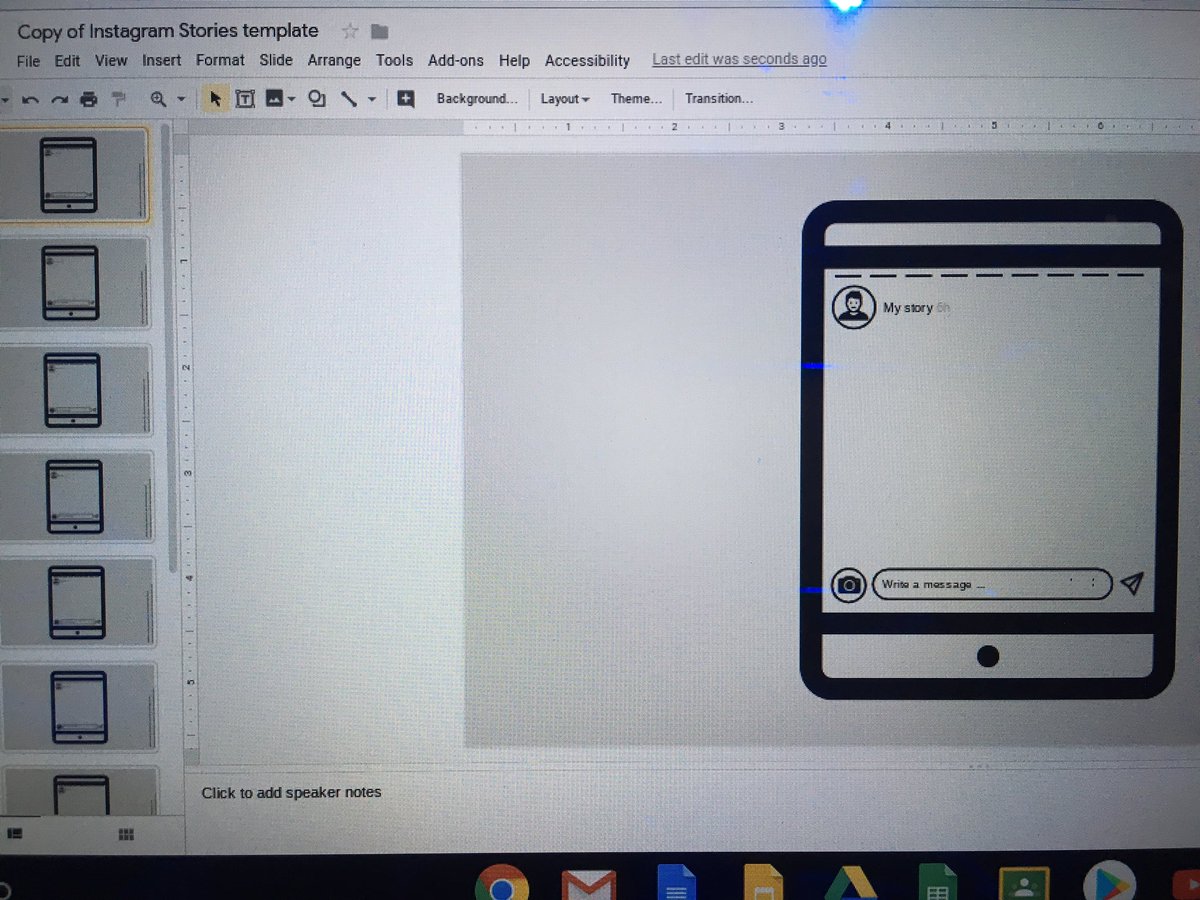Click the Paint format roller icon

(x=119, y=99)
